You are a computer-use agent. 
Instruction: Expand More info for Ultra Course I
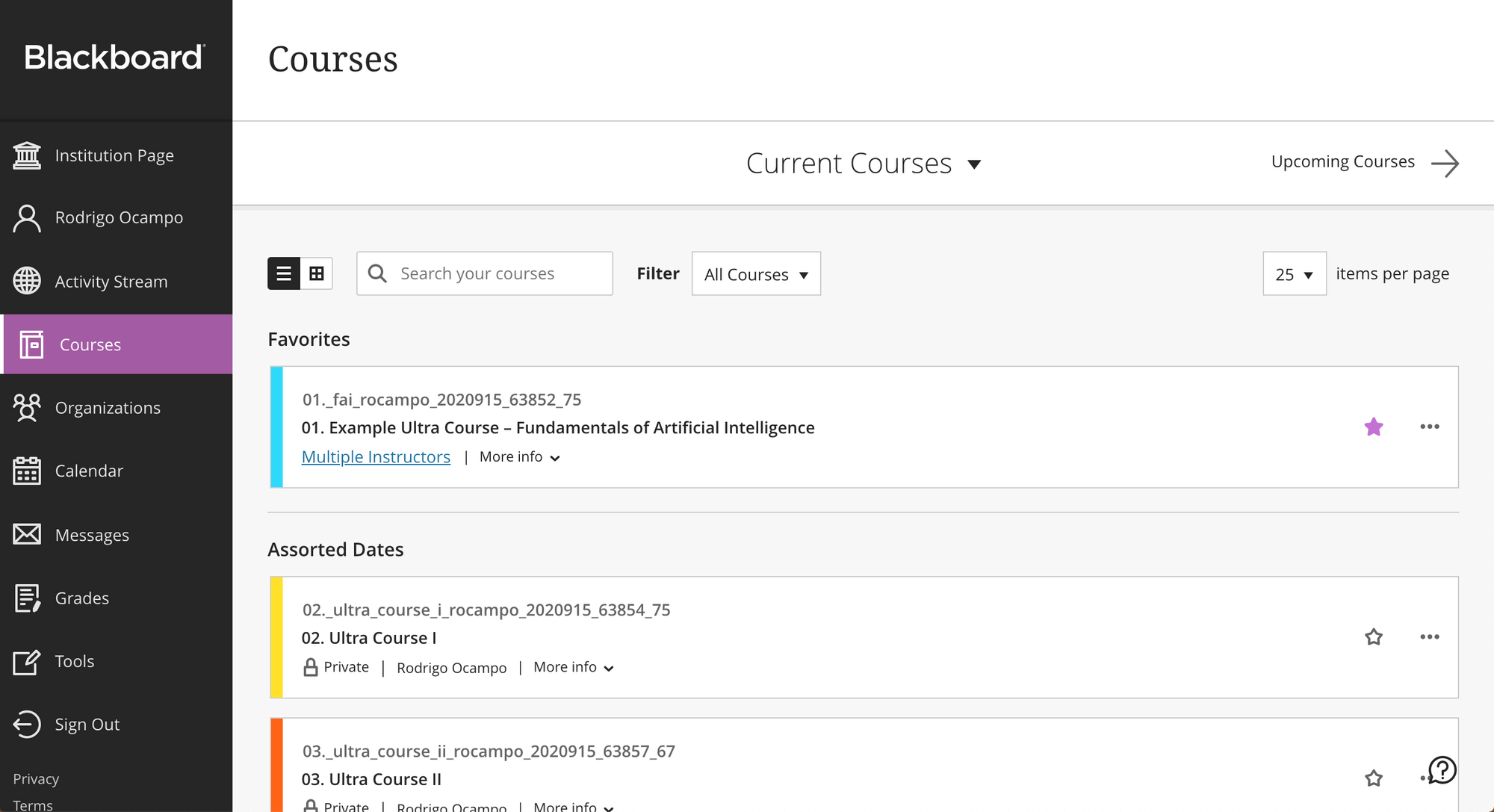tap(573, 667)
